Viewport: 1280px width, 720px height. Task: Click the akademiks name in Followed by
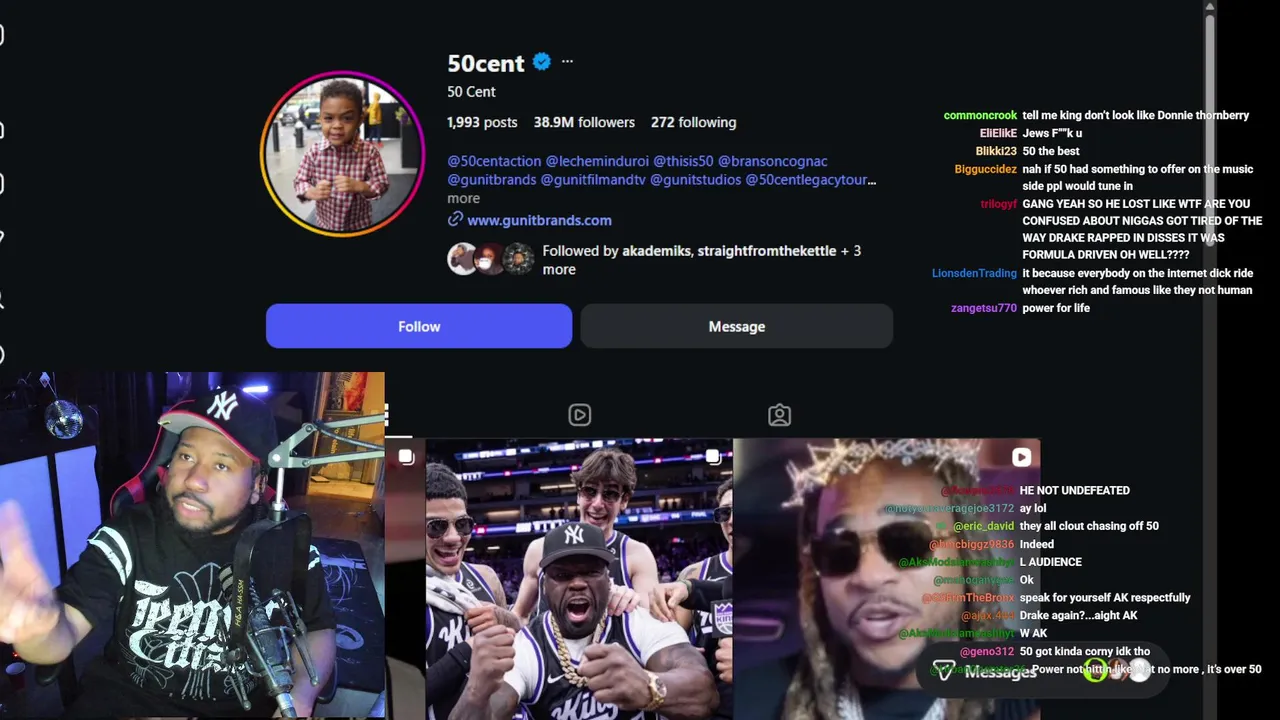(x=656, y=251)
